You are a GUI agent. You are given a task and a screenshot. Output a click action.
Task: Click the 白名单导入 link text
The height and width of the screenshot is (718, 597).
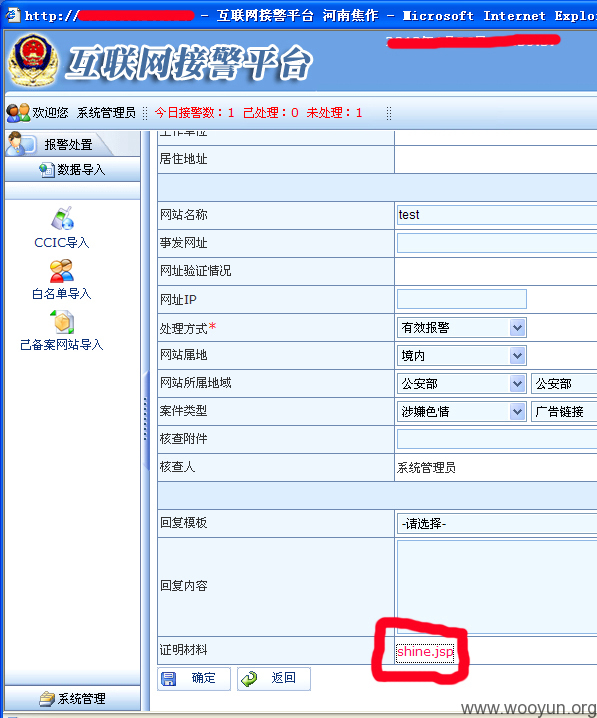(x=62, y=294)
